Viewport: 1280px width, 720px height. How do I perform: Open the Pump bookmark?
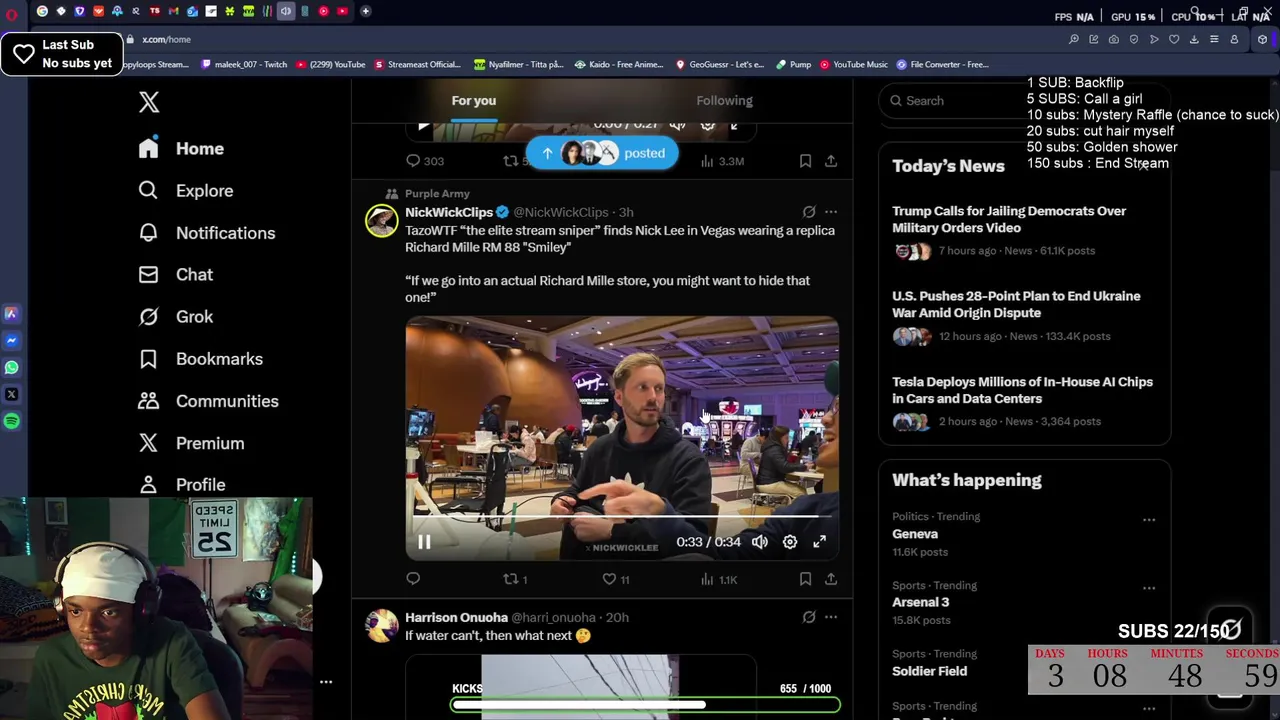click(793, 65)
